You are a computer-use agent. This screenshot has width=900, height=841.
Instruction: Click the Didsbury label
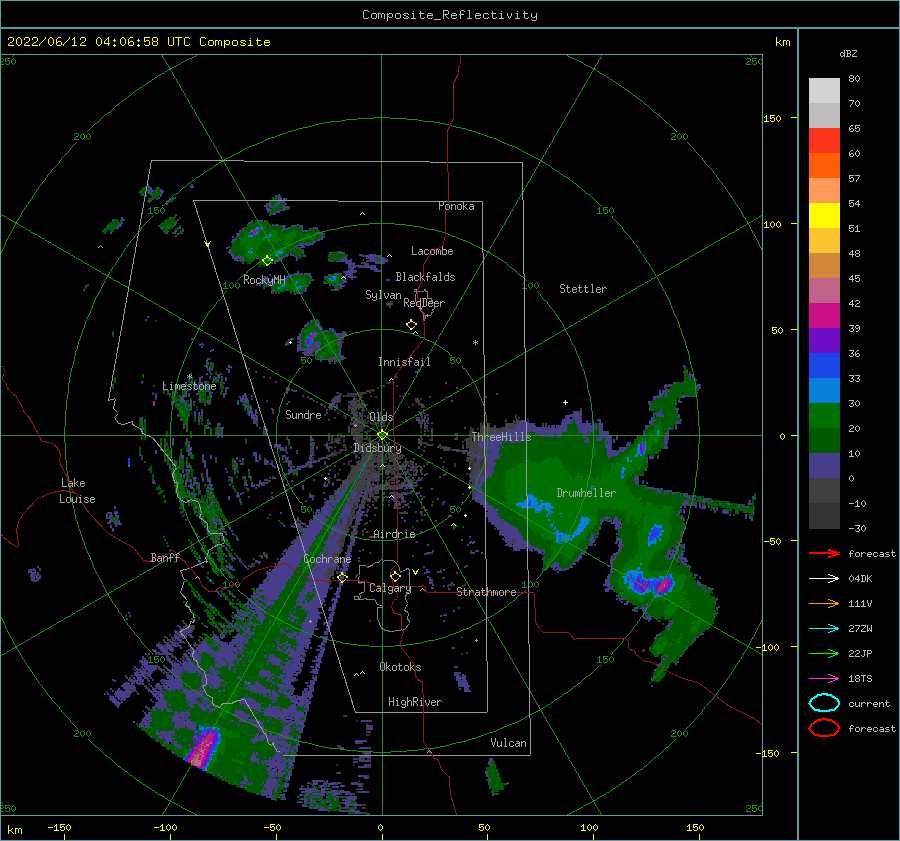pos(377,448)
